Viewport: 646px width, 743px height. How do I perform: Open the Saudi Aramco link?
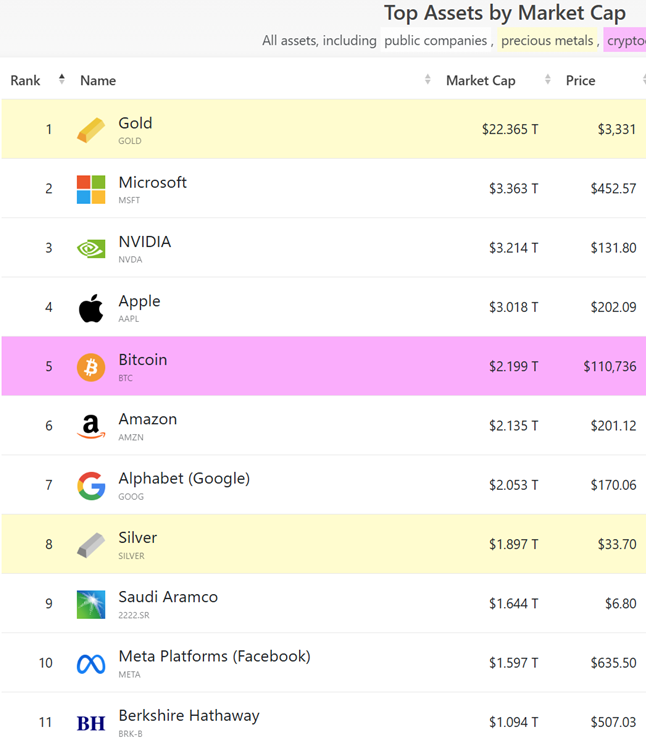pyautogui.click(x=168, y=597)
